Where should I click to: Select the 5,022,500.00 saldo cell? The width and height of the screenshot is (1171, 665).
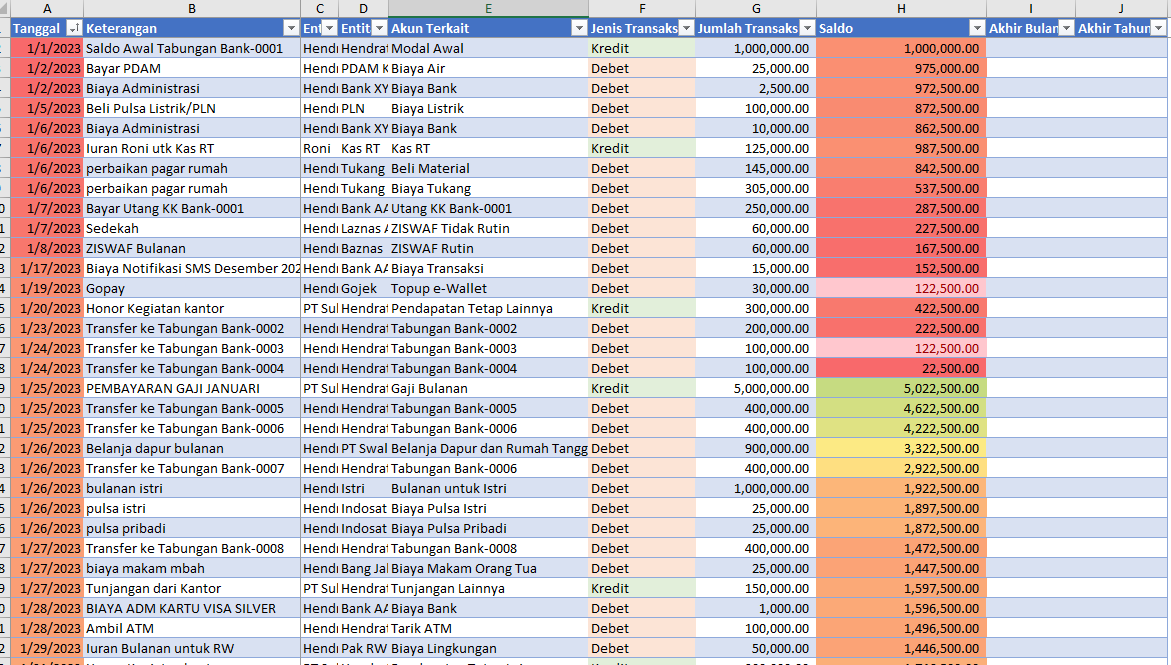901,389
